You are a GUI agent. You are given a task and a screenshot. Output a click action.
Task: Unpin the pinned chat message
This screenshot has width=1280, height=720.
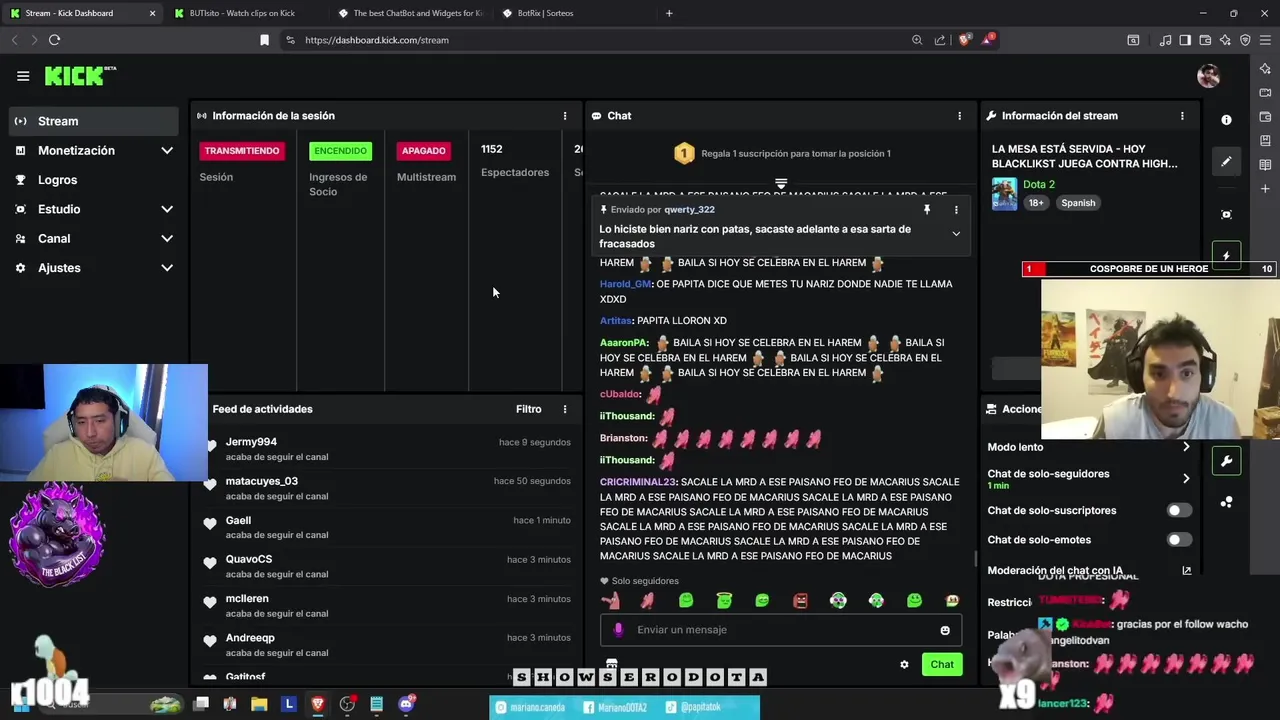927,210
